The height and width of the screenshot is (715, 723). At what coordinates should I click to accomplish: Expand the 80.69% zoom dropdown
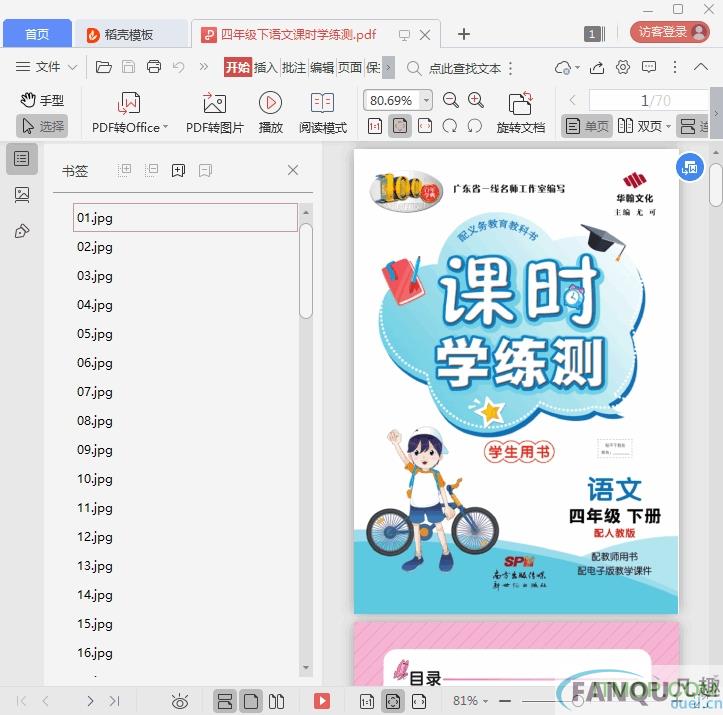click(427, 100)
